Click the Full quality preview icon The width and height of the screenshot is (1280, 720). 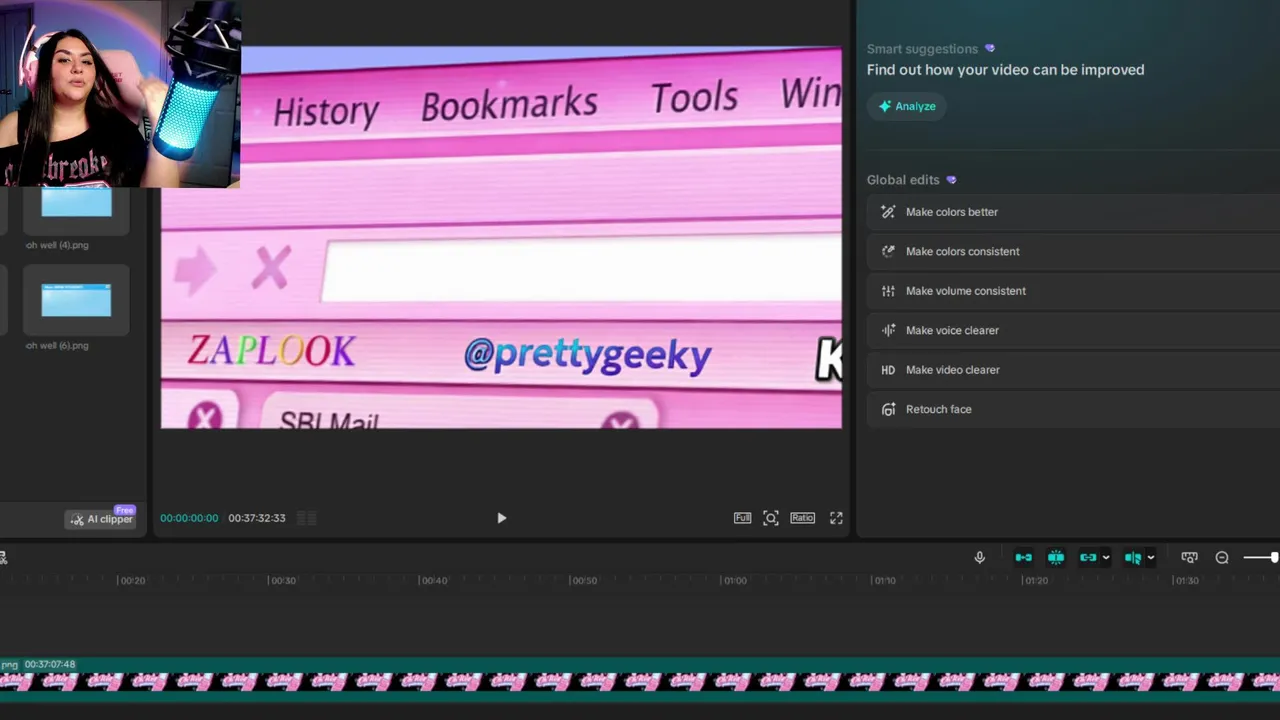pyautogui.click(x=742, y=518)
